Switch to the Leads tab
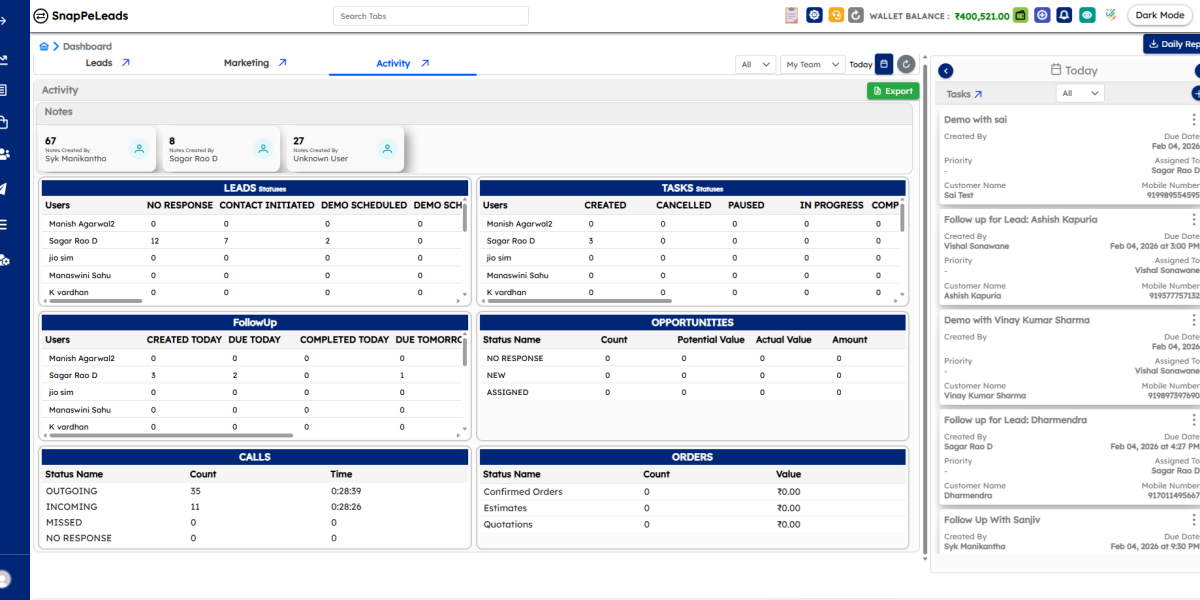The image size is (1200, 600). coord(107,63)
